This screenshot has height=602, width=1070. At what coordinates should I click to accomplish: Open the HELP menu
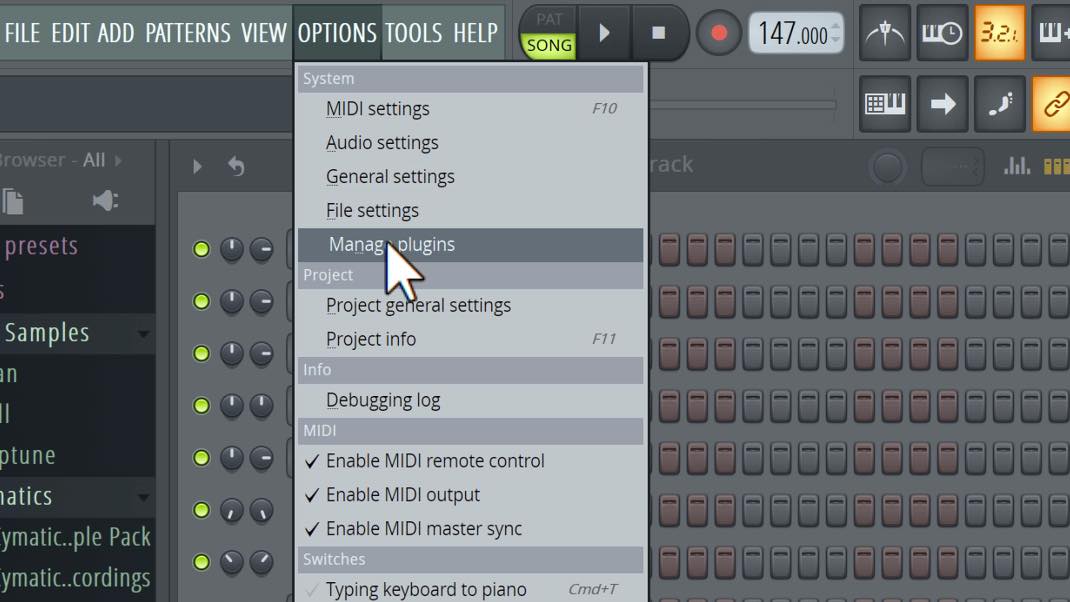[x=476, y=33]
